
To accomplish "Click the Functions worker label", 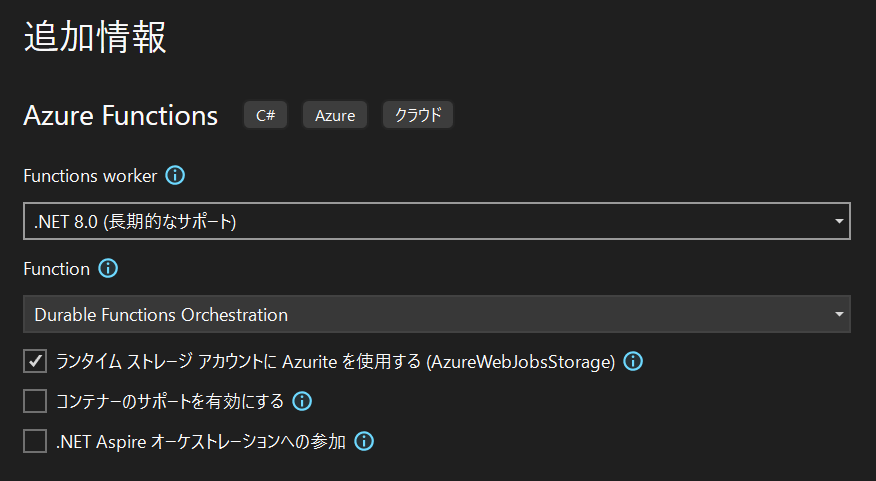I will tap(91, 176).
